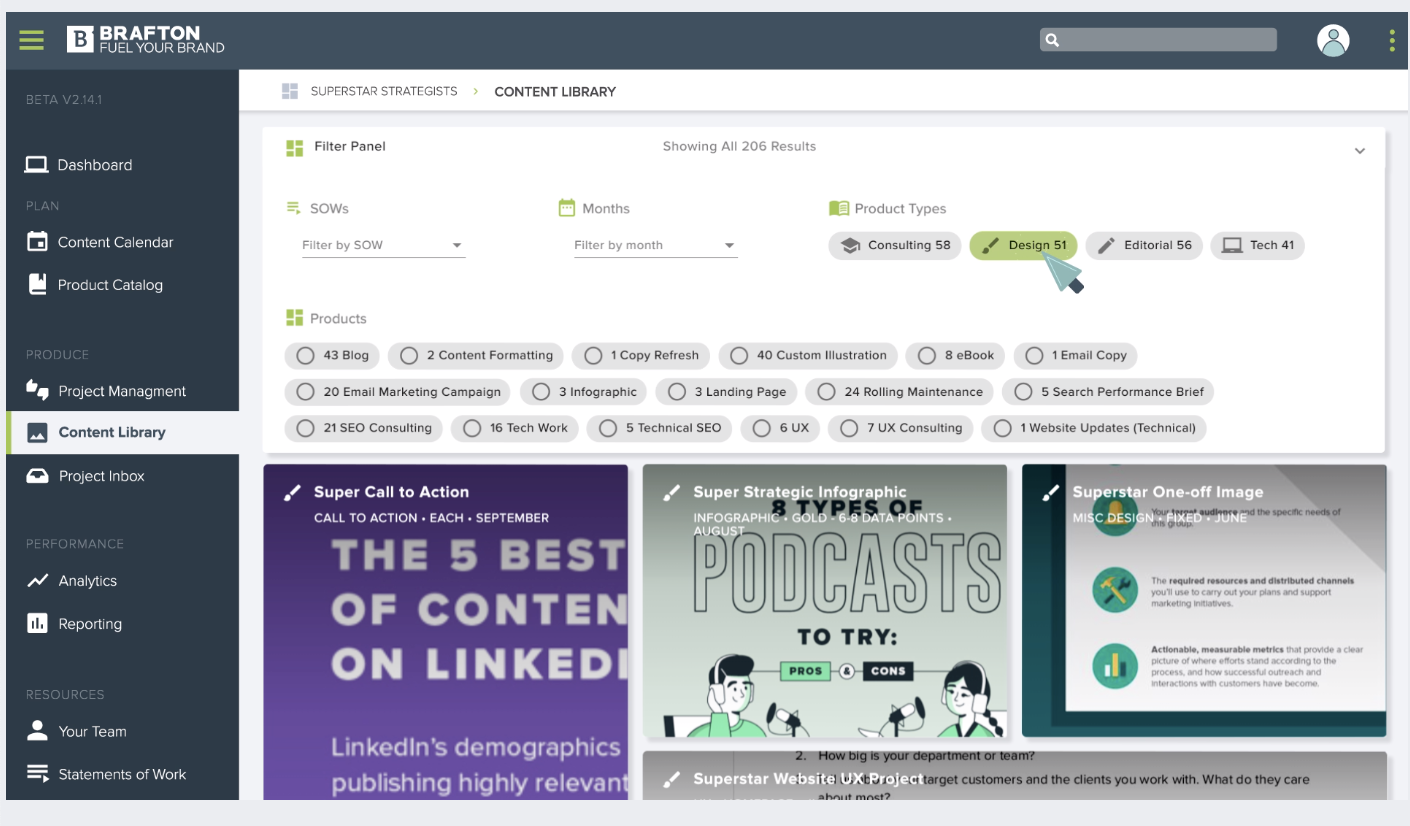Select the 43 Blog product radio button

304,355
